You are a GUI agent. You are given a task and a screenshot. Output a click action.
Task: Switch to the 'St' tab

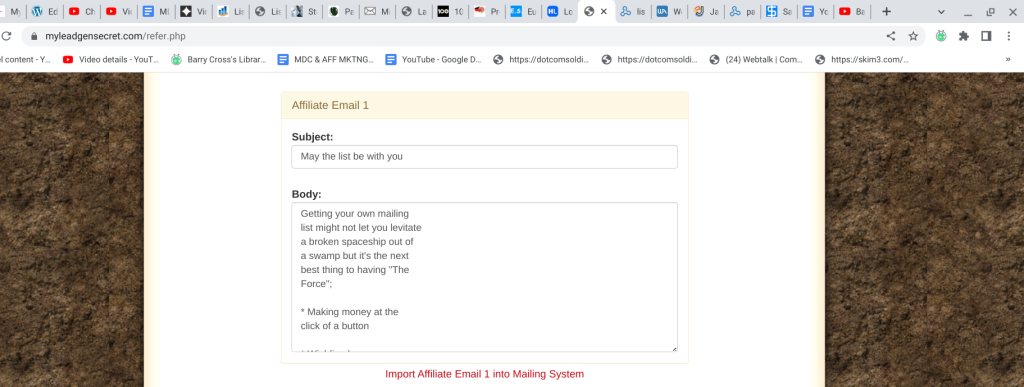point(306,11)
